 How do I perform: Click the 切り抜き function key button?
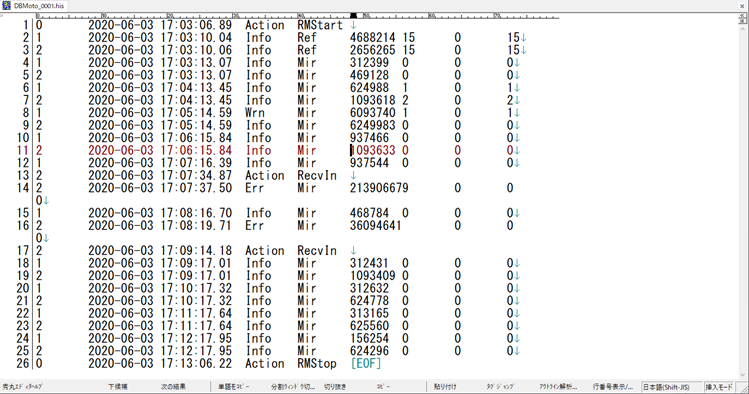pos(335,387)
